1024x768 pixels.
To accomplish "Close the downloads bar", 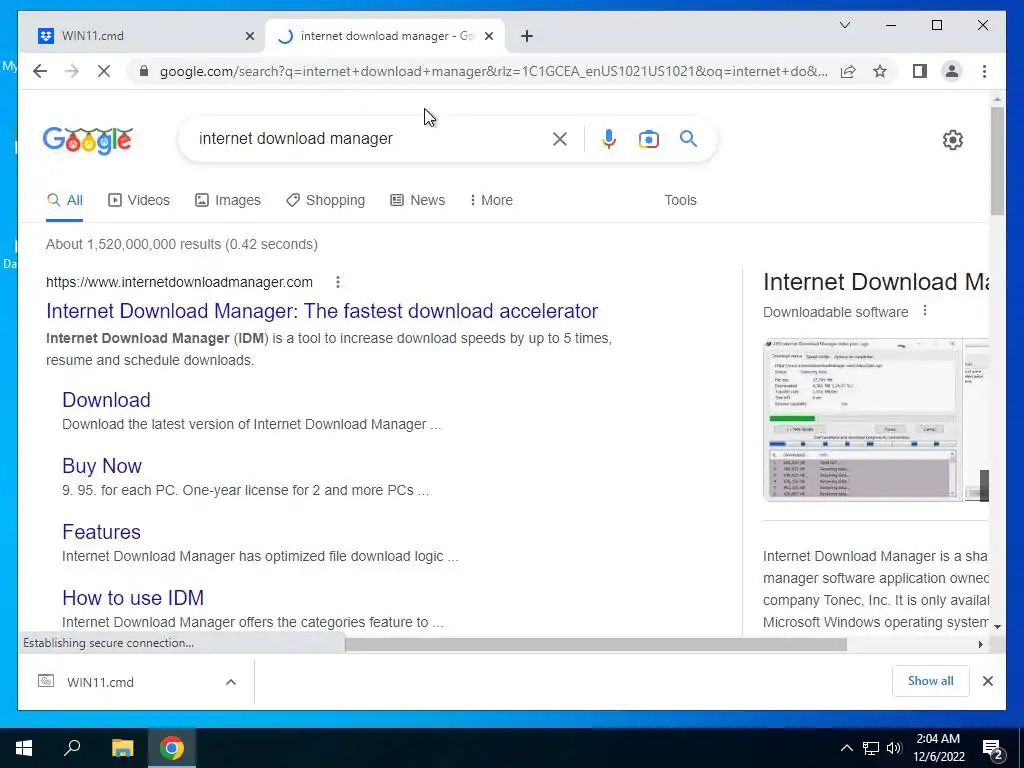I will 987,681.
